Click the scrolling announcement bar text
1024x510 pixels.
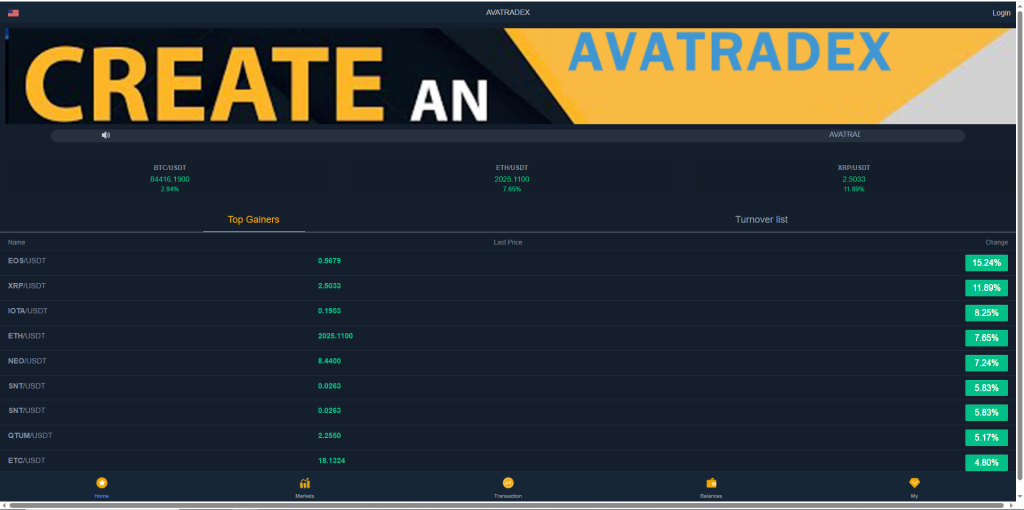[844, 135]
